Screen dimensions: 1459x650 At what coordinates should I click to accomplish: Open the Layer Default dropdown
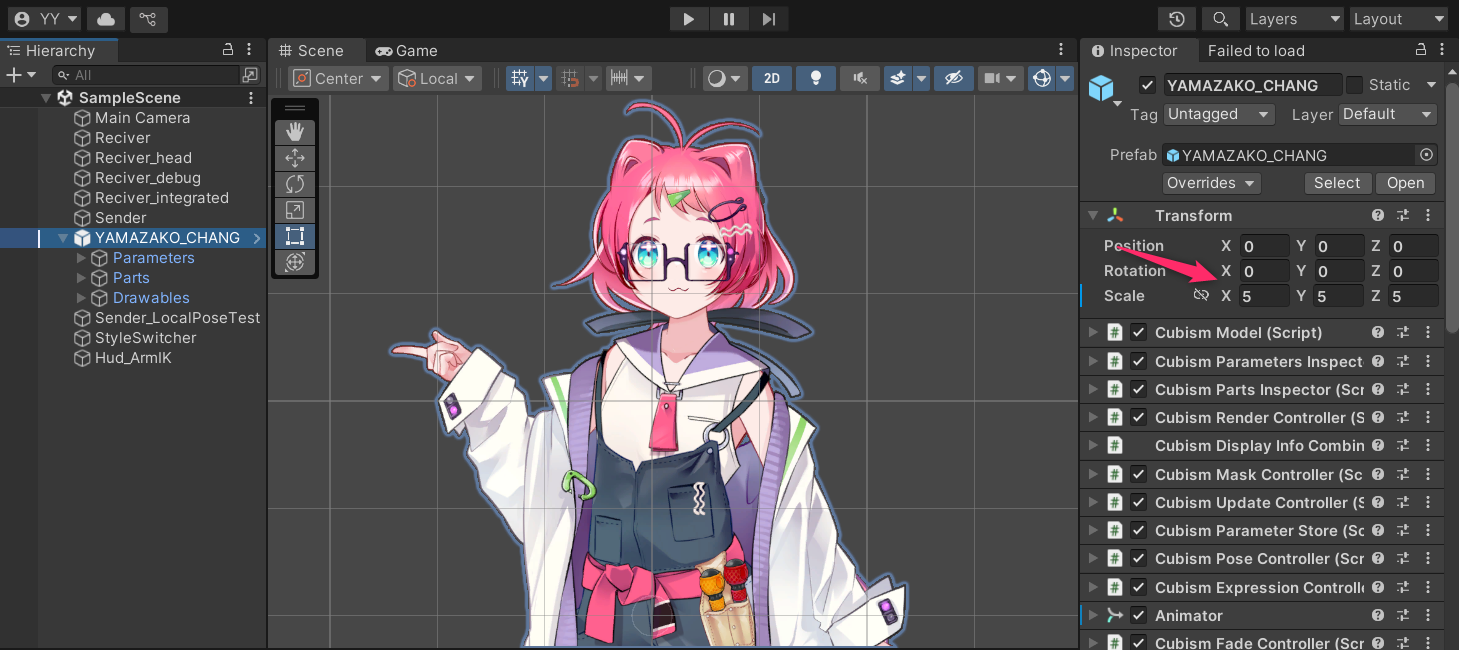(x=1388, y=114)
